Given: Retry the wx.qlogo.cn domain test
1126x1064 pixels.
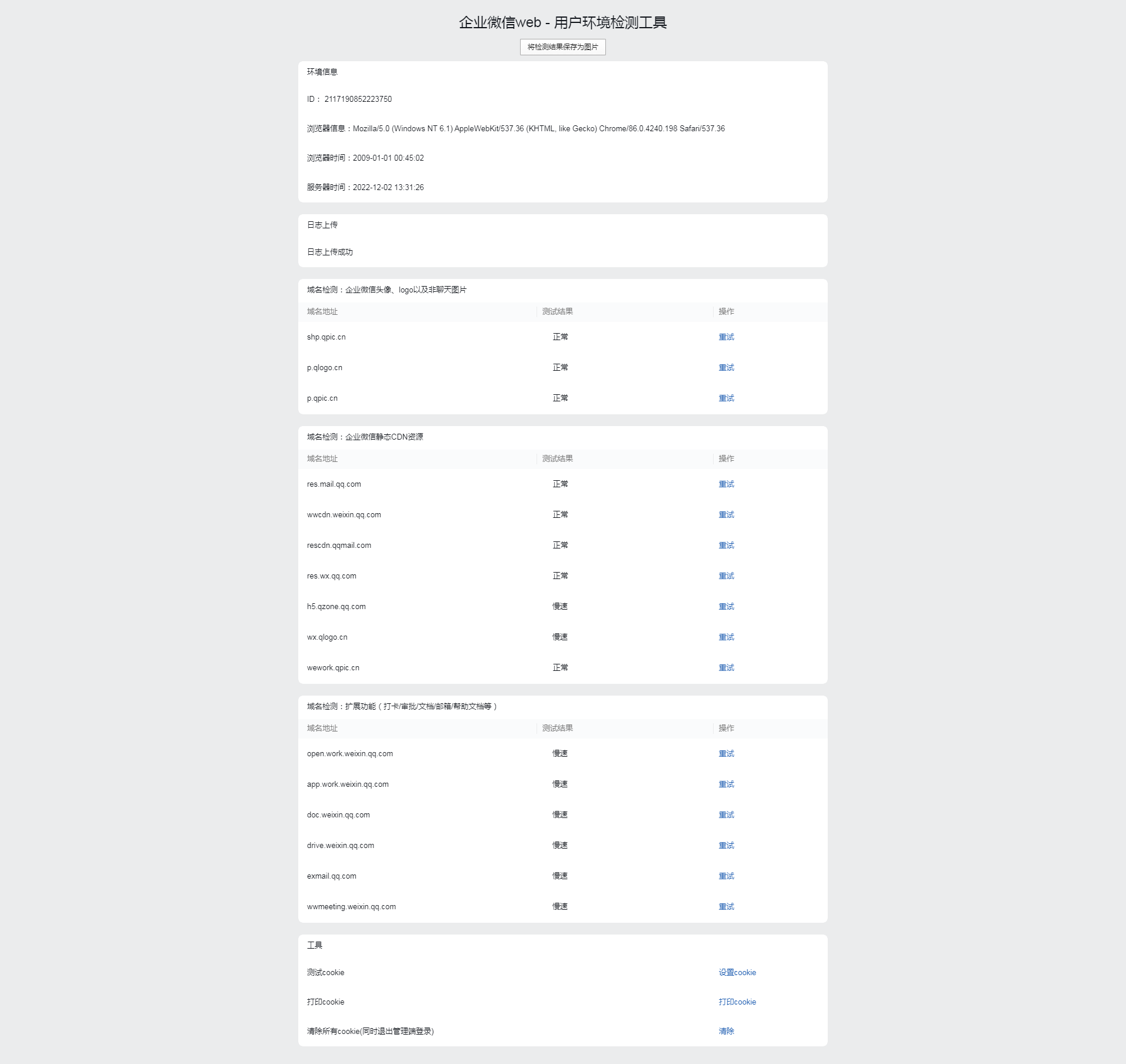Looking at the screenshot, I should tap(726, 637).
